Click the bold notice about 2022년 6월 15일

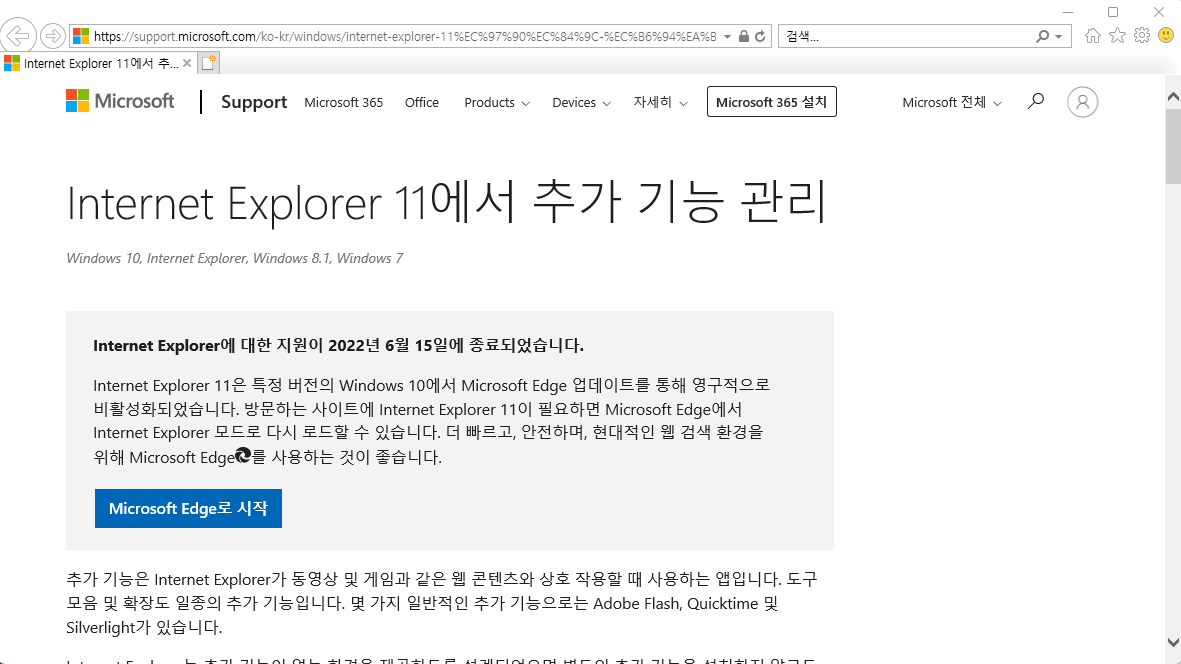pos(338,345)
